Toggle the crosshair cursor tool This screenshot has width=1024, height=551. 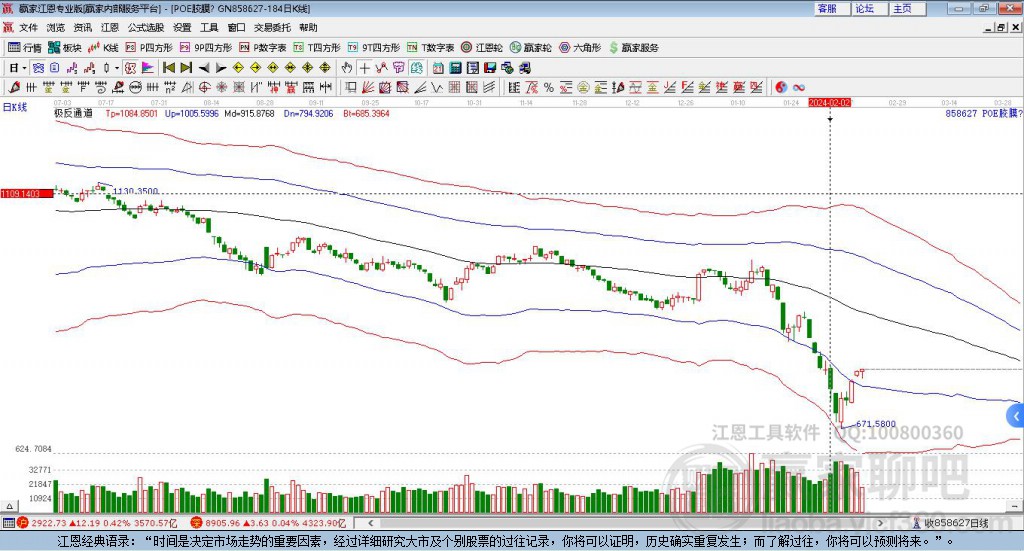tap(365, 68)
